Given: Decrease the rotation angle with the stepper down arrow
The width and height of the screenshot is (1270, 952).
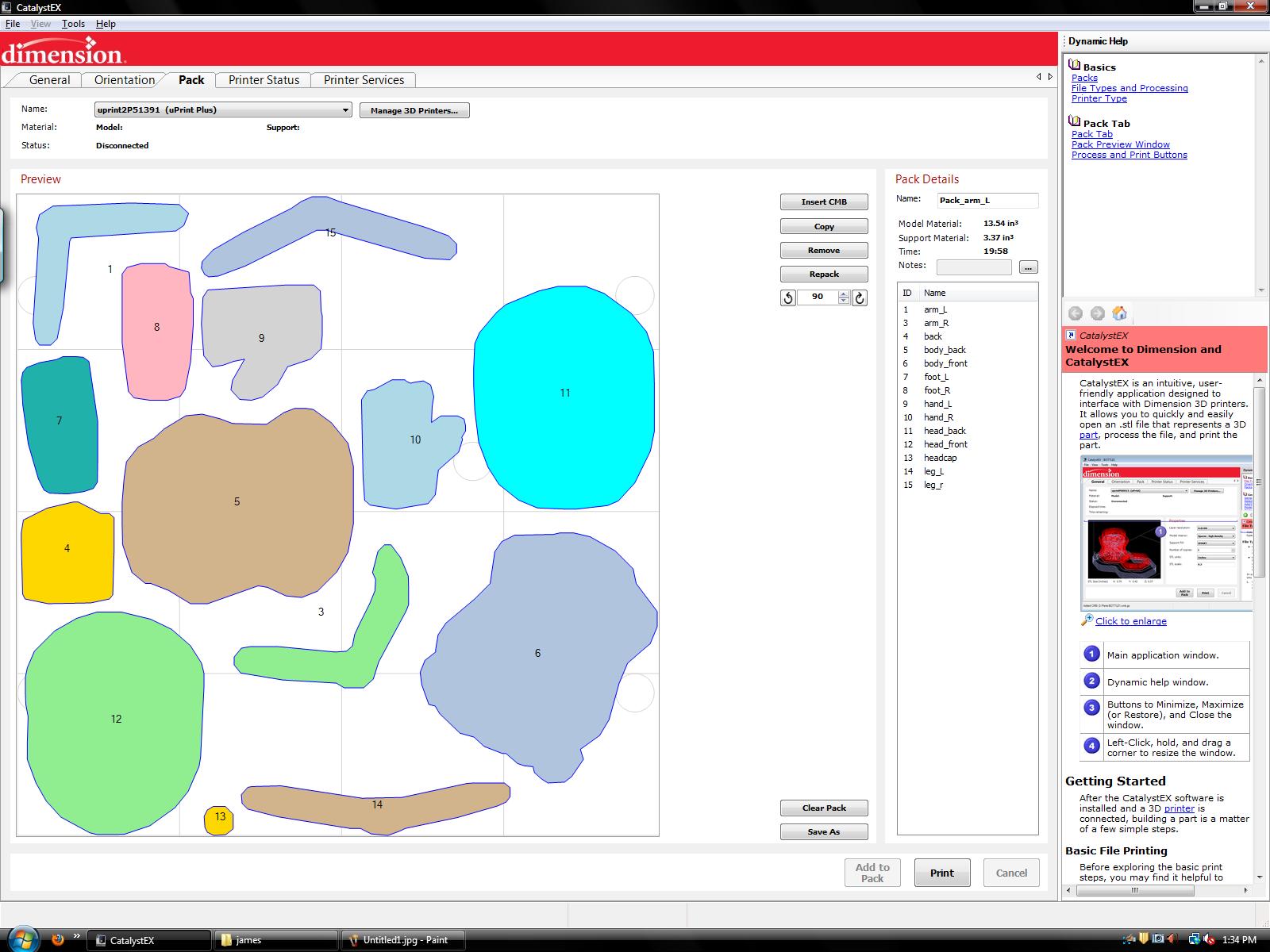Looking at the screenshot, I should click(x=844, y=301).
